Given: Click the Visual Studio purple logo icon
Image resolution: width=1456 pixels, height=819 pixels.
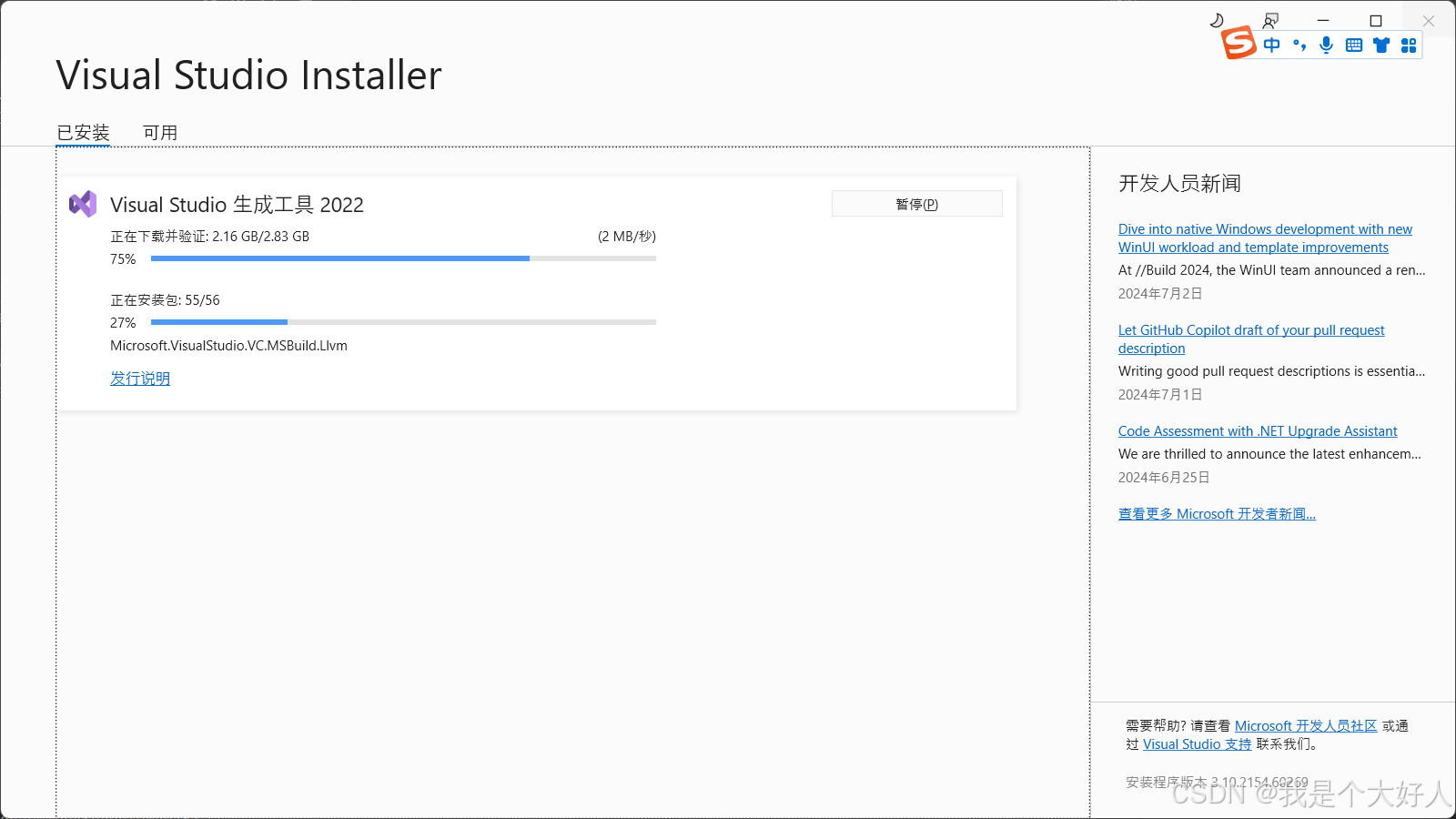Looking at the screenshot, I should pyautogui.click(x=83, y=204).
